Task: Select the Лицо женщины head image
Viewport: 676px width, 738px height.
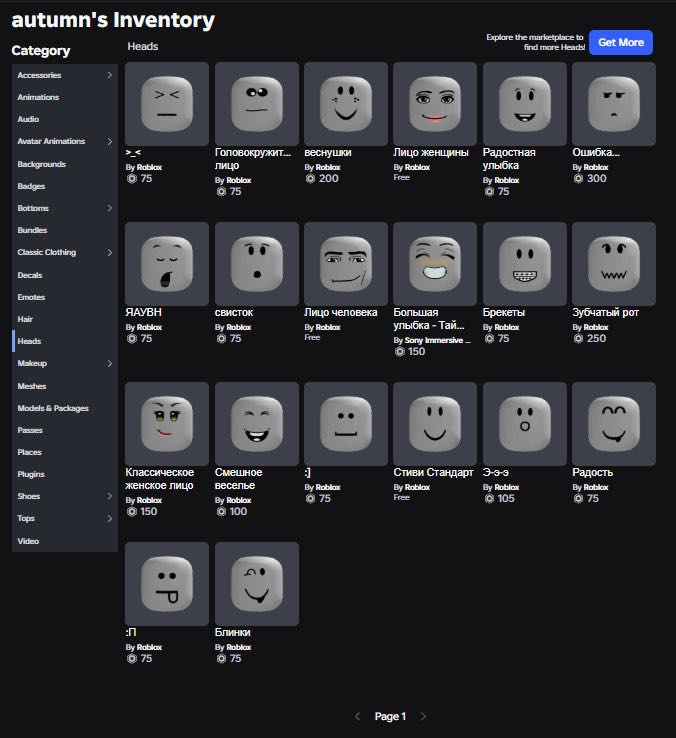Action: pyautogui.click(x=435, y=104)
